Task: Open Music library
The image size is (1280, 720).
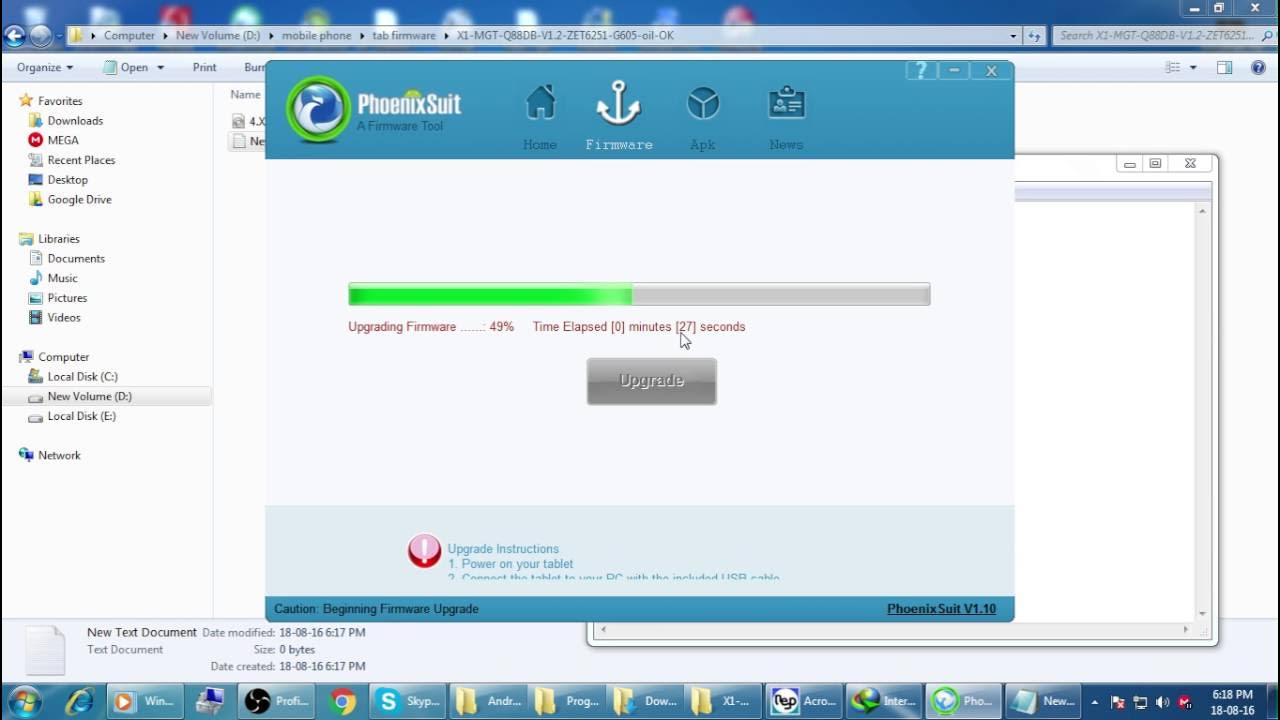Action: (x=62, y=278)
